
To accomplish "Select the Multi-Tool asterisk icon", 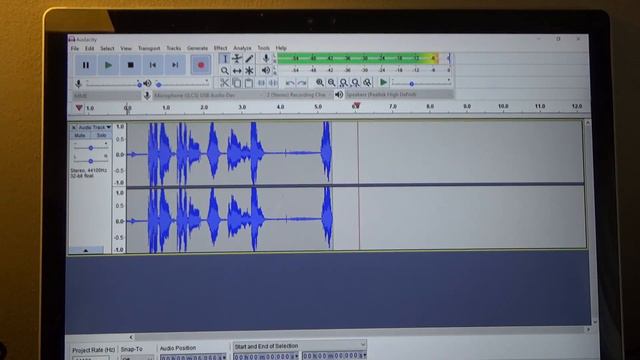I will (x=249, y=71).
